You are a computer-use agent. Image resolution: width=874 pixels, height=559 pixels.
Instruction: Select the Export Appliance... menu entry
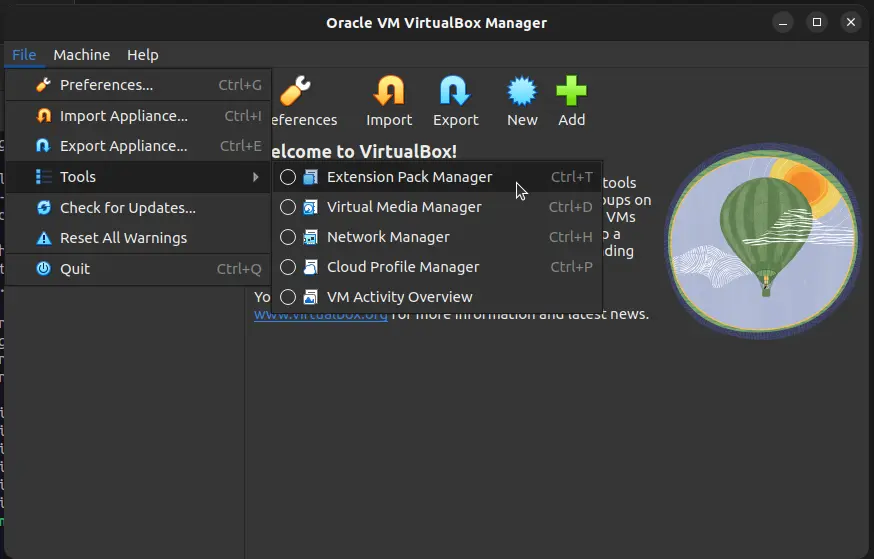coord(138,146)
